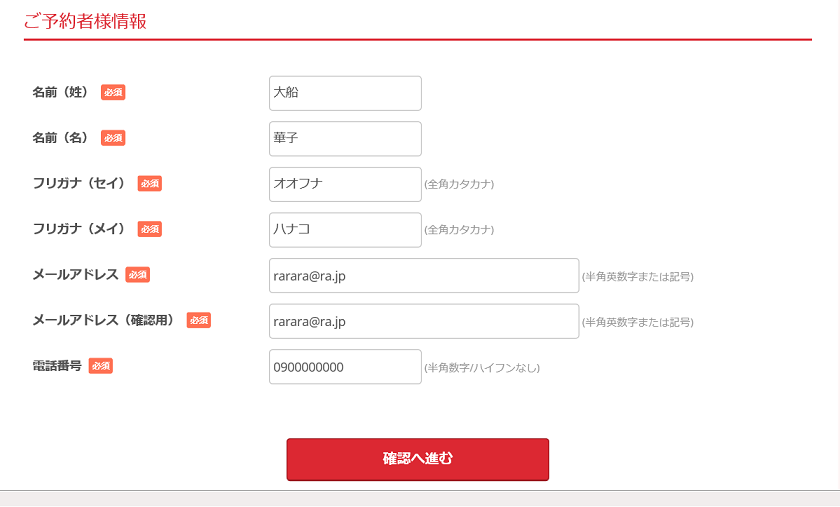
Task: Click the 半角数字/ハイフンなし hint text
Action: (482, 368)
